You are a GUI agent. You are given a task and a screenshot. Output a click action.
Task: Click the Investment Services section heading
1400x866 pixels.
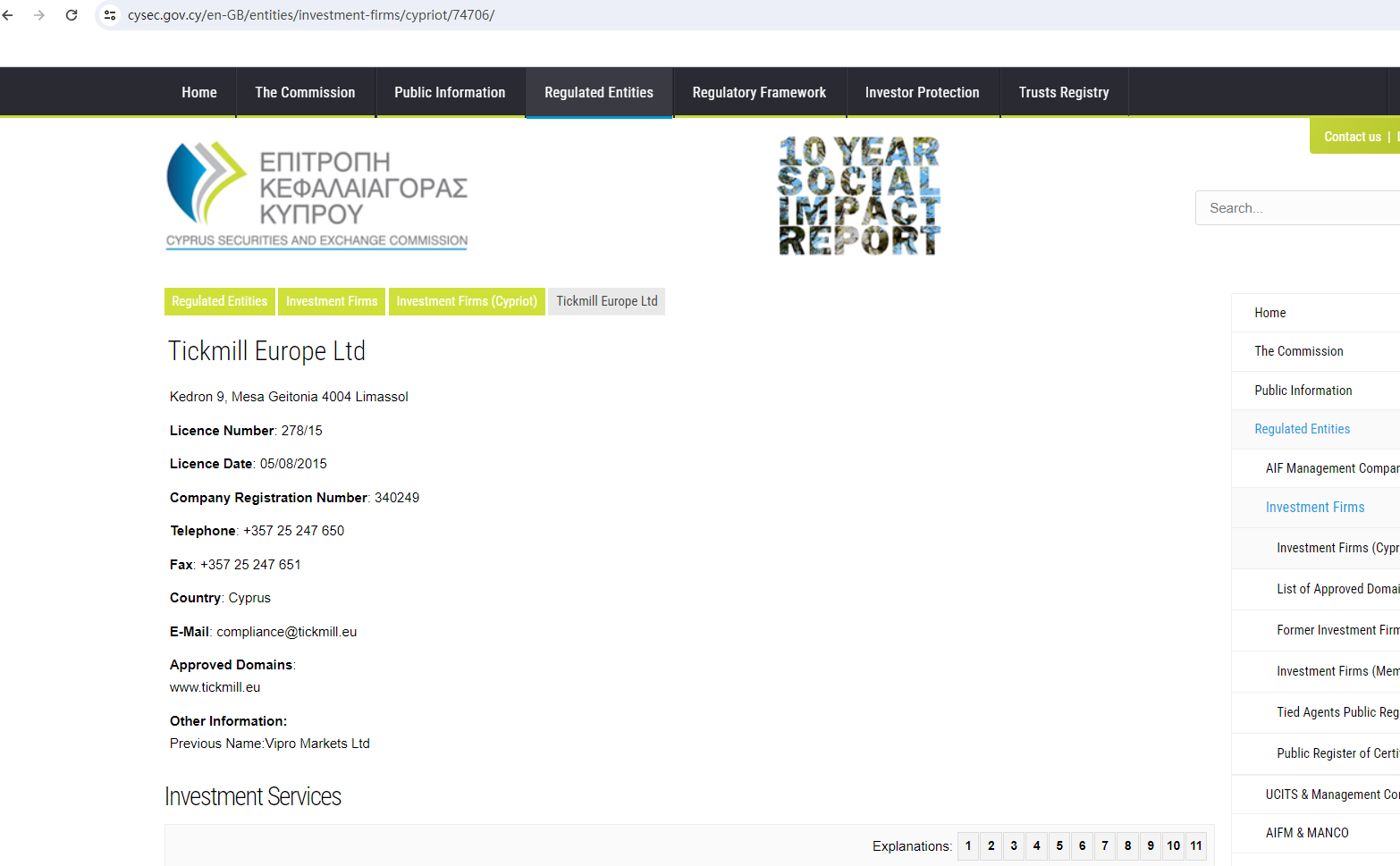click(253, 796)
